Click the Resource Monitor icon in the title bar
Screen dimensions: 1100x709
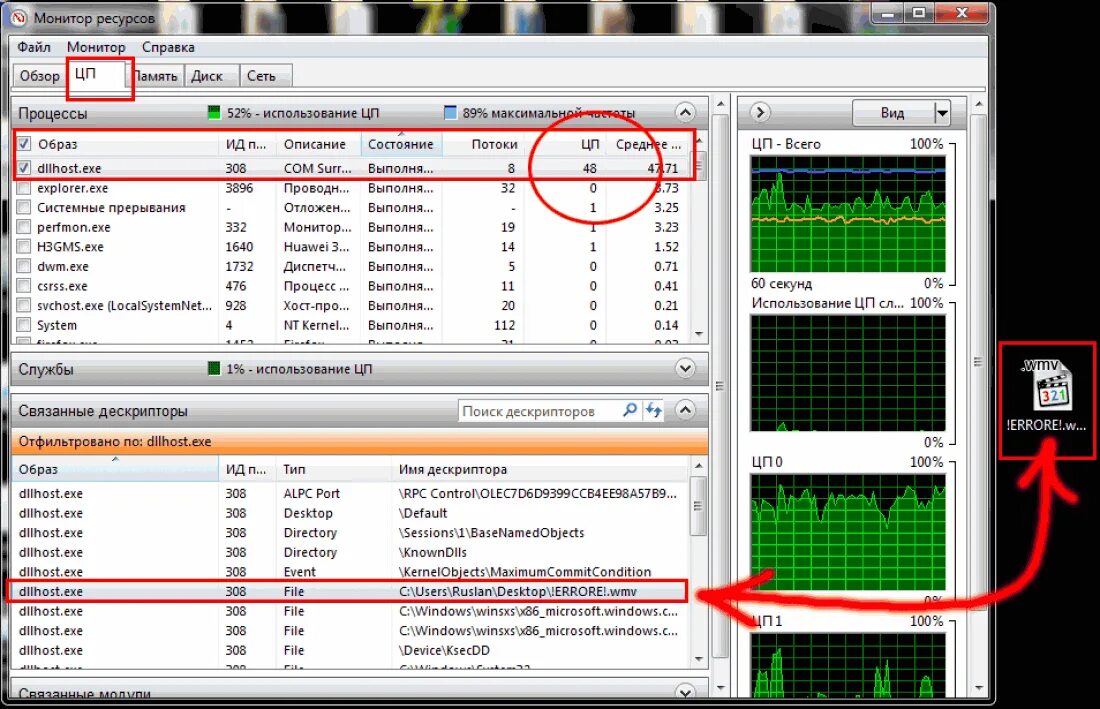(x=18, y=17)
